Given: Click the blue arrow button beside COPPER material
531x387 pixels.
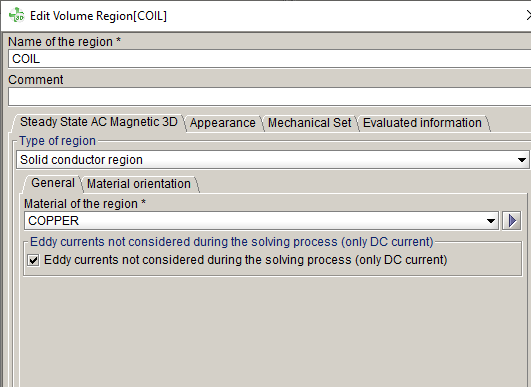Looking at the screenshot, I should coord(511,221).
